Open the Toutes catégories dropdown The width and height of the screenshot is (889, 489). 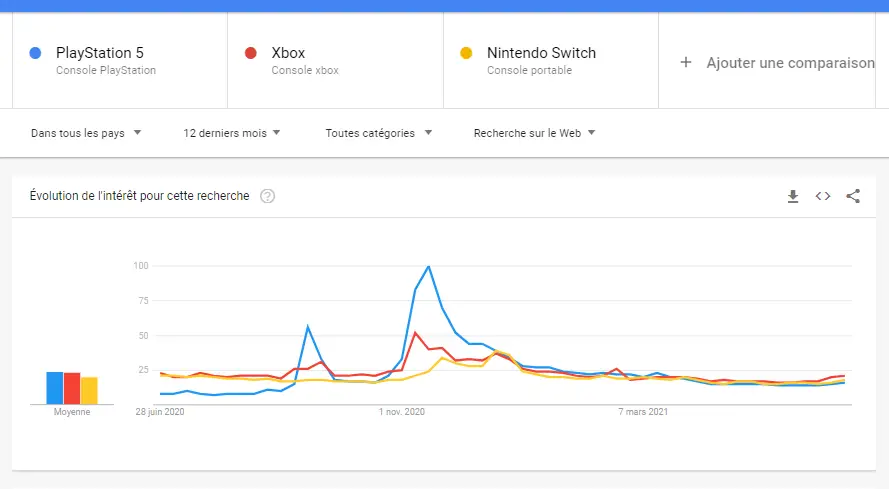click(x=378, y=133)
